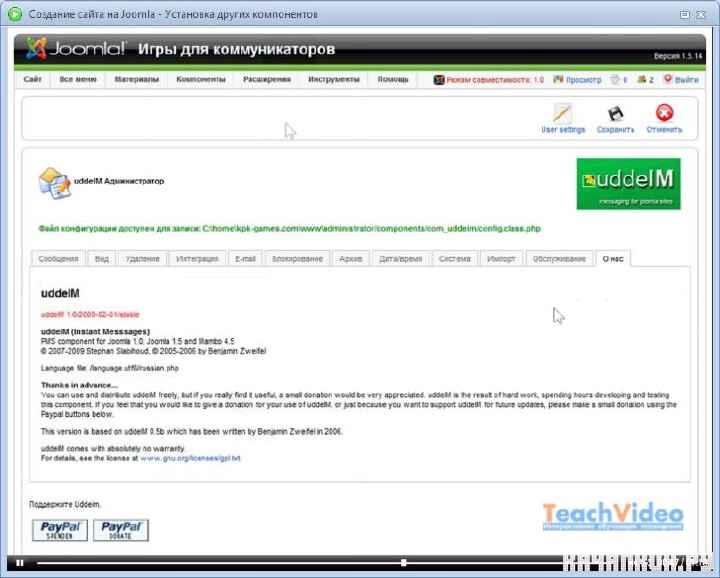Viewport: 720px width, 578px height.
Task: Click the messages counter icon
Action: point(615,79)
